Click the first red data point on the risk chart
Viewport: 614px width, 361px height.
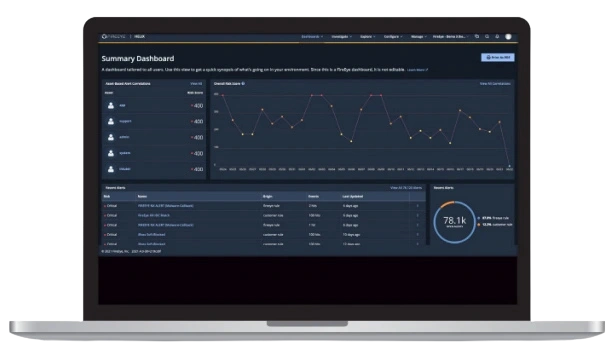tap(223, 95)
